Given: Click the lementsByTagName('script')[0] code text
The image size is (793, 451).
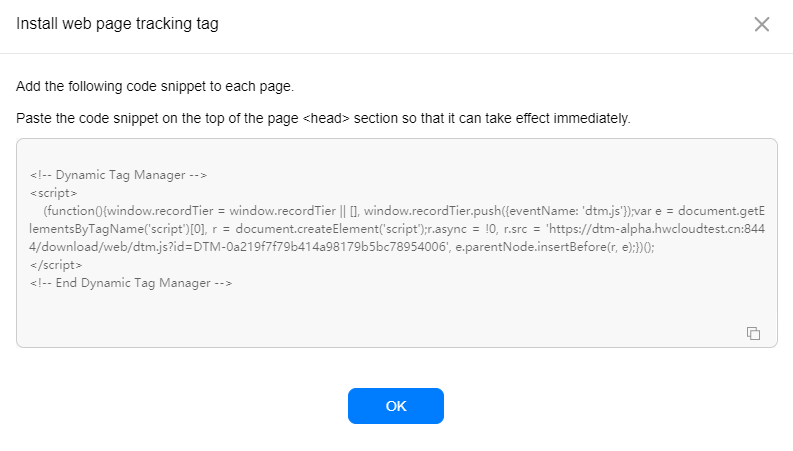Looking at the screenshot, I should coord(117,229).
